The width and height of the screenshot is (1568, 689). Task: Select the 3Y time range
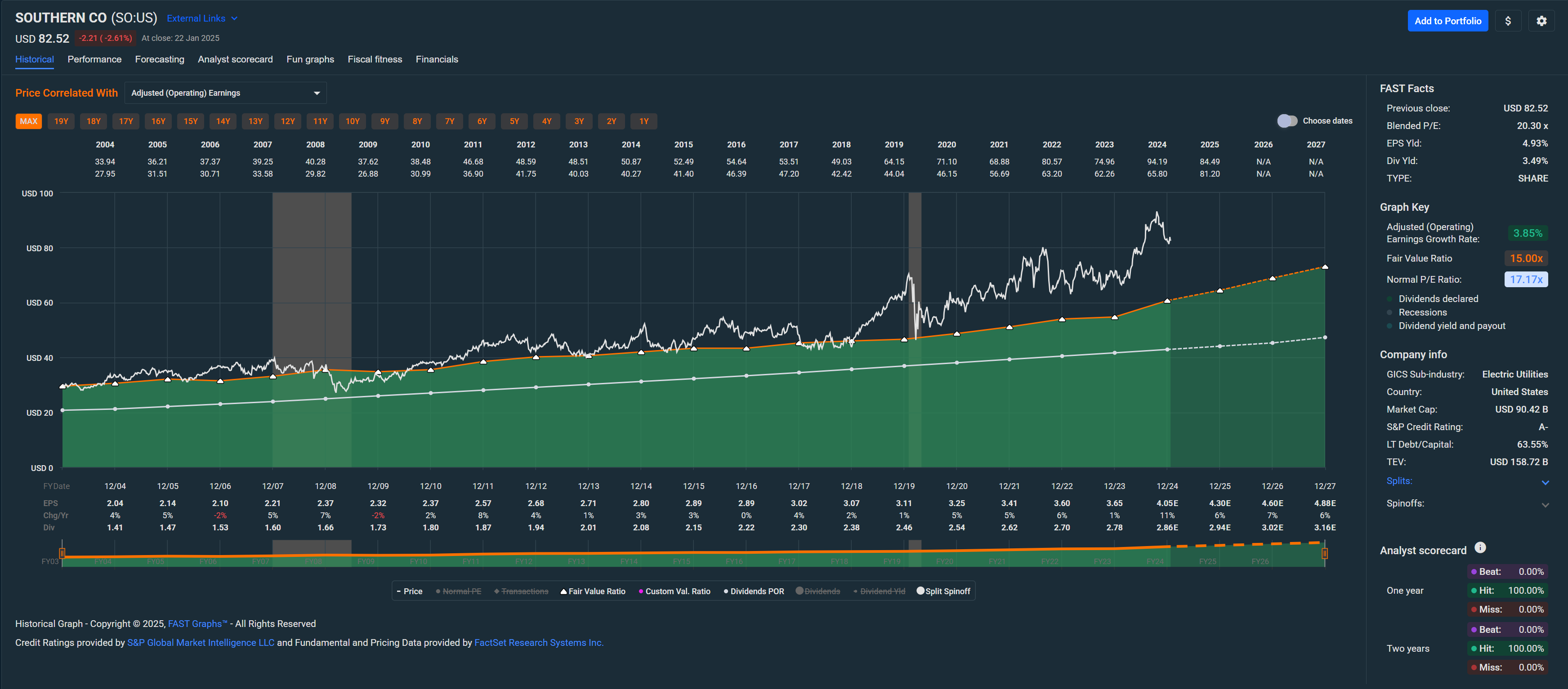point(579,121)
